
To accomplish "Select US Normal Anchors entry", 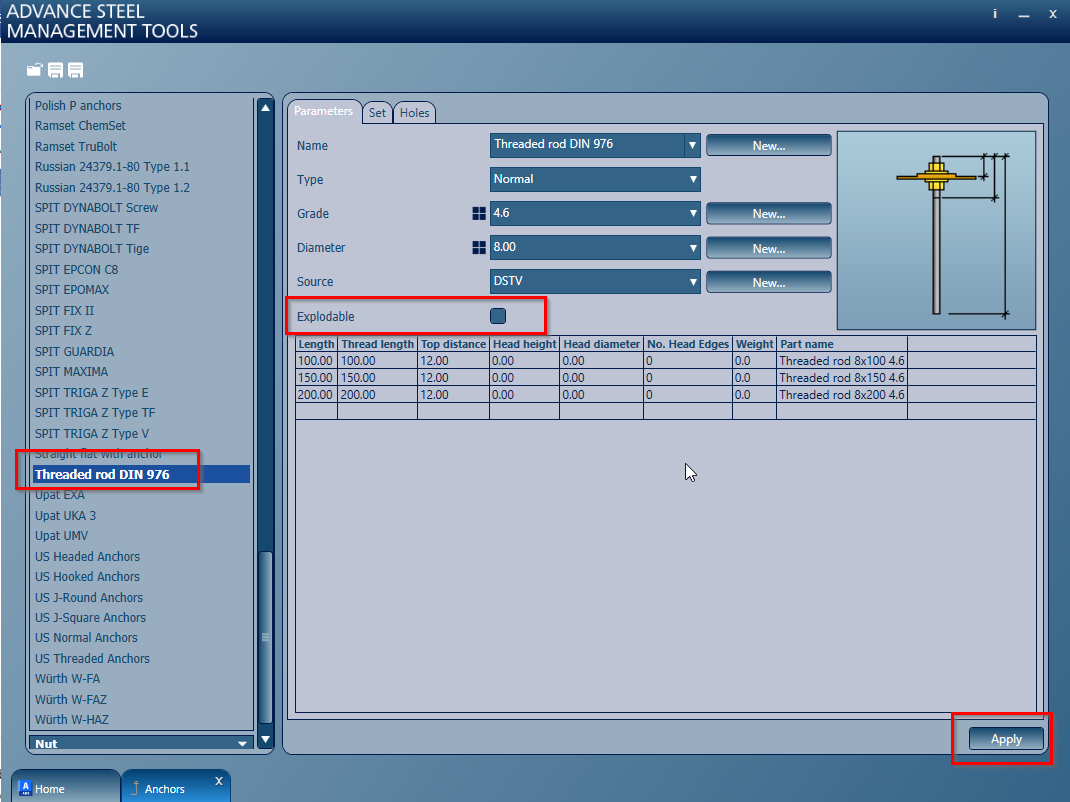I will pyautogui.click(x=86, y=638).
